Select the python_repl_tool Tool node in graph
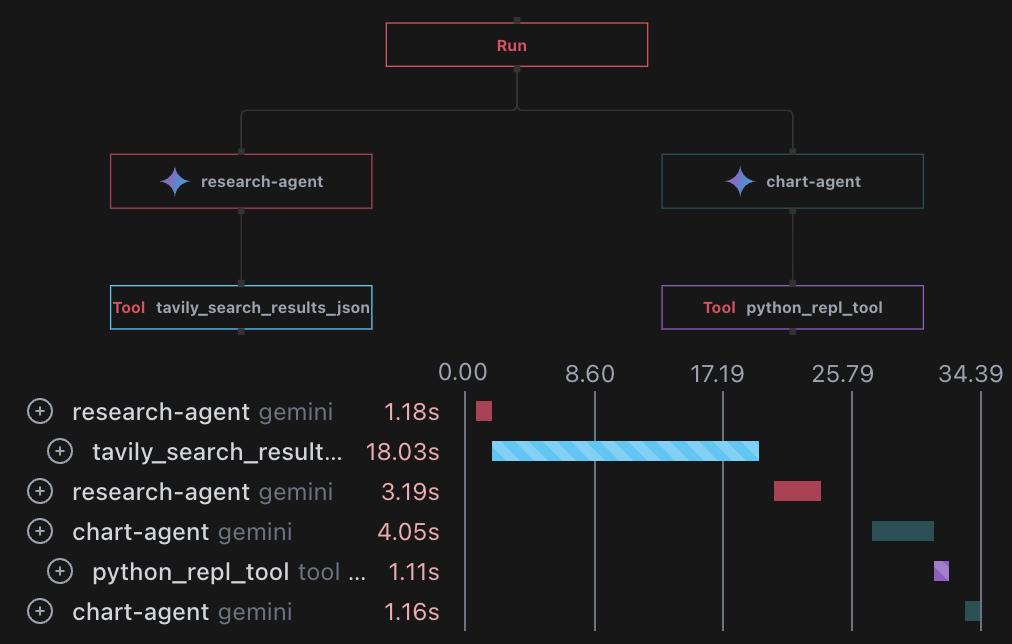The width and height of the screenshot is (1012, 644). 792,307
